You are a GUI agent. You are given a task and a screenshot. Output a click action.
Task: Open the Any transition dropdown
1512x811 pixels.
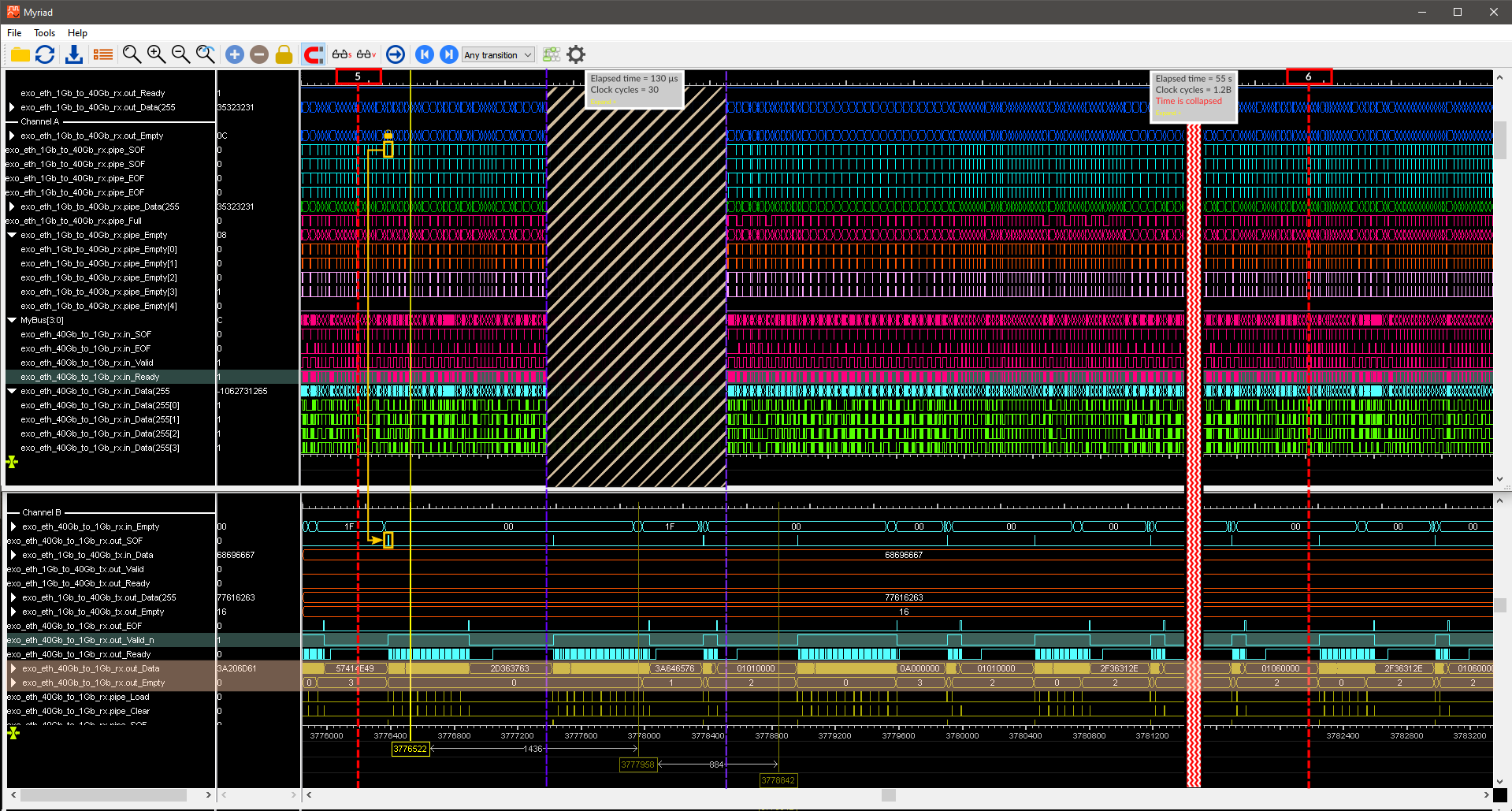click(x=498, y=55)
